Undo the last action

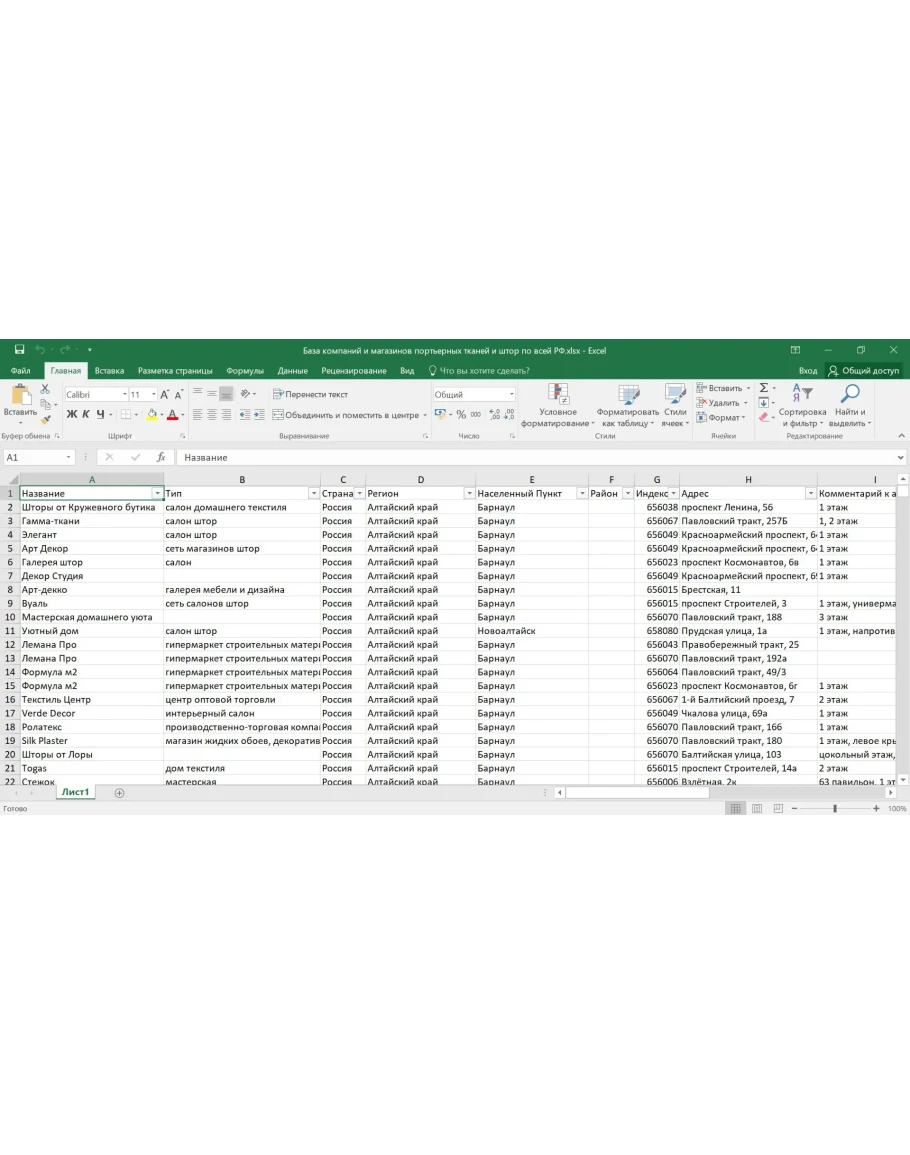(40, 350)
